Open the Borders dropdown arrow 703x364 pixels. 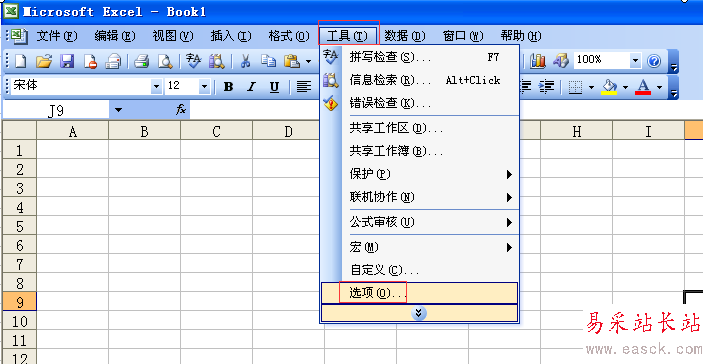coord(592,87)
